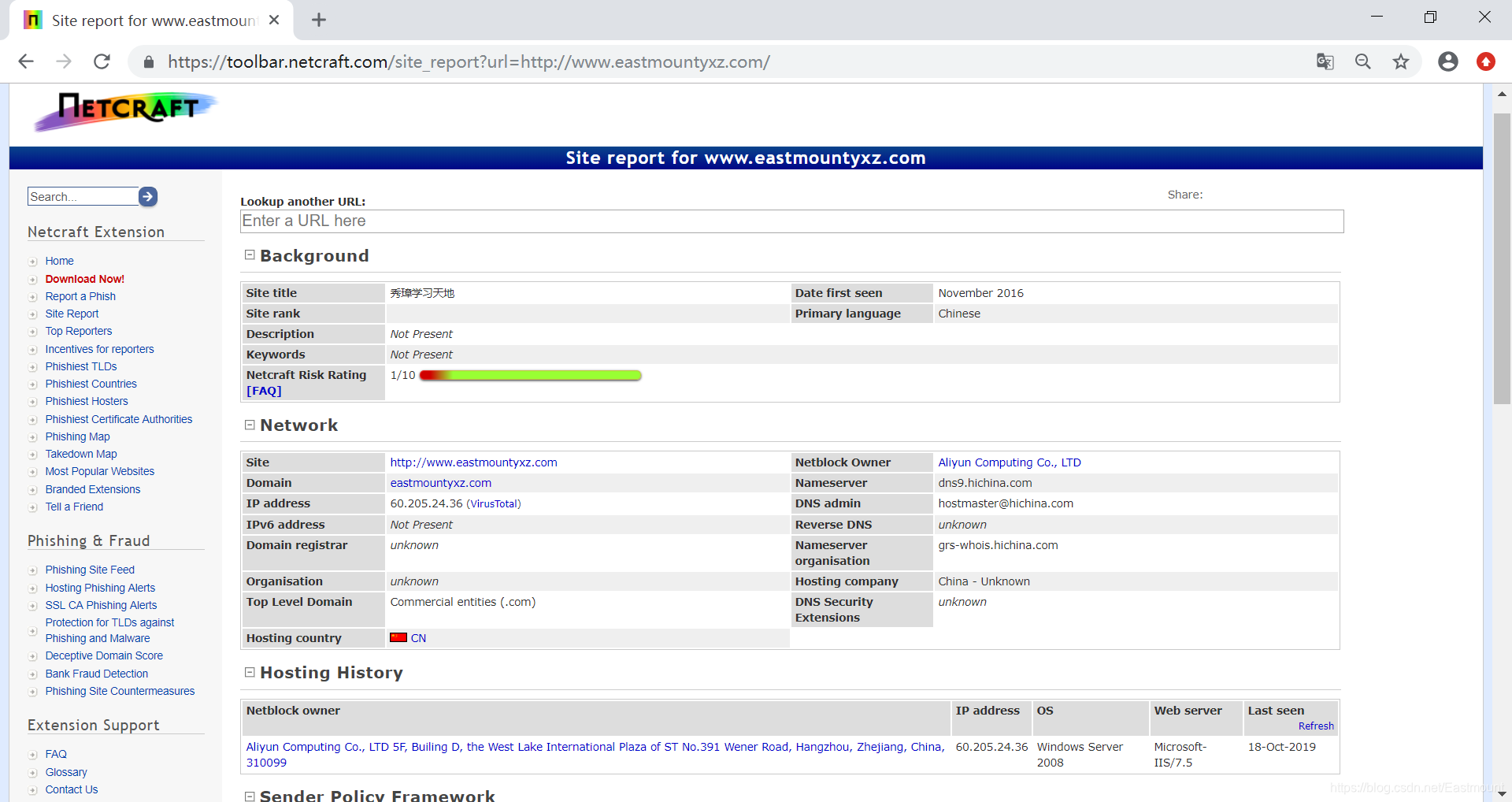
Task: Open the Home sidebar link
Action: (x=59, y=261)
